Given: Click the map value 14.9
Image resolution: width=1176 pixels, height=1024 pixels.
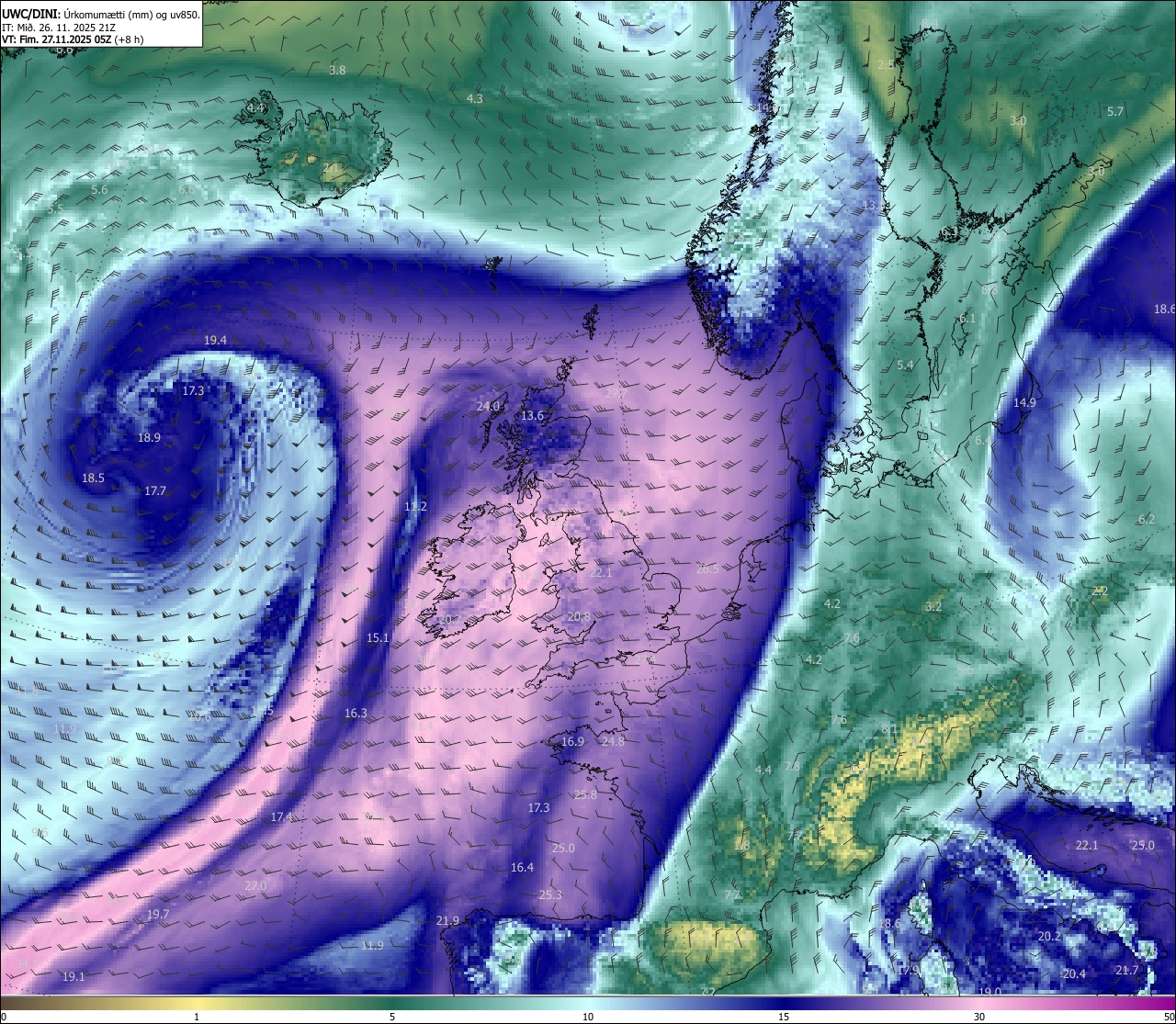Looking at the screenshot, I should tap(1024, 402).
